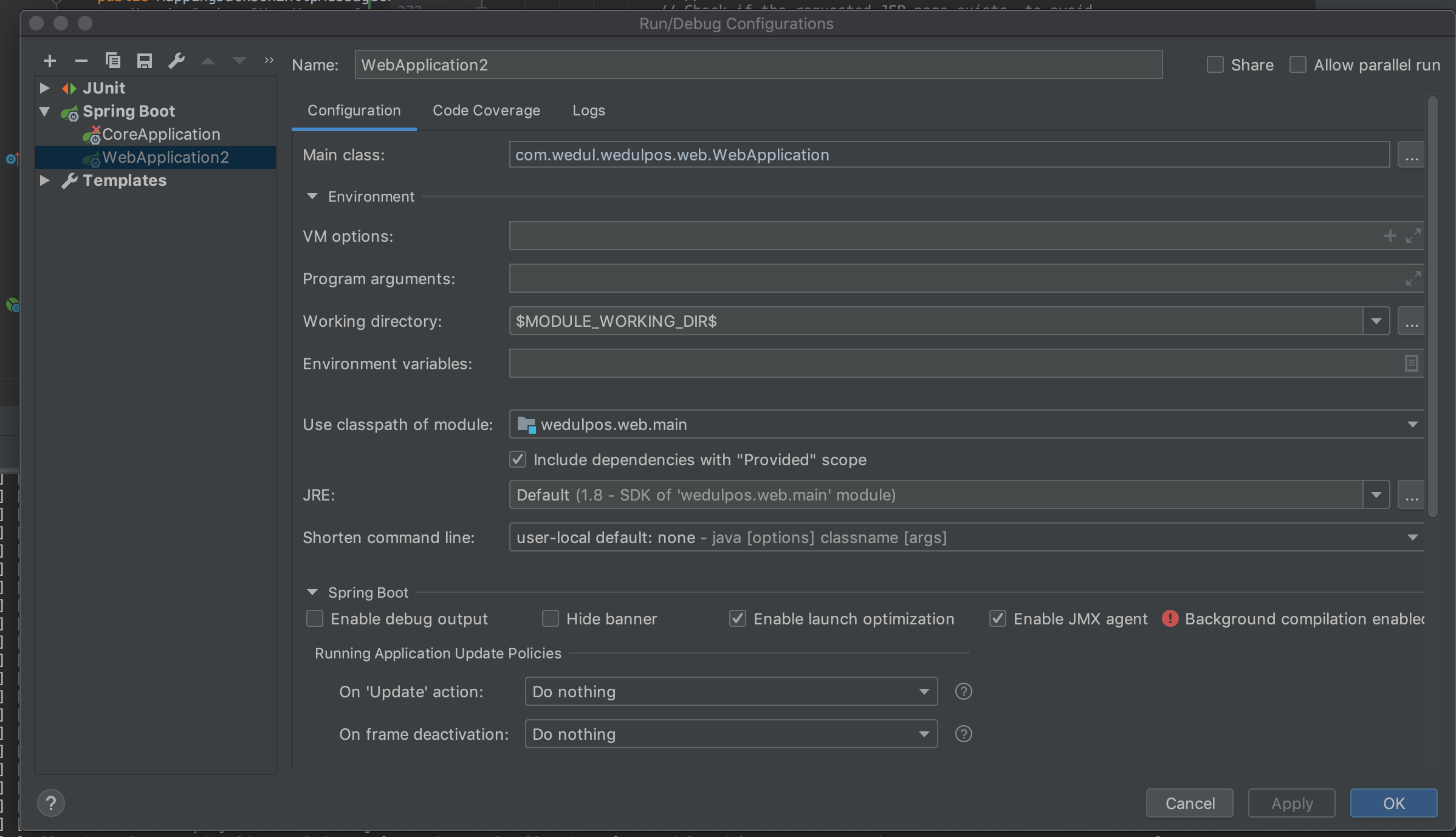Screen dimensions: 1456x837
Task: Enable the Share checkbox
Action: 1215,65
